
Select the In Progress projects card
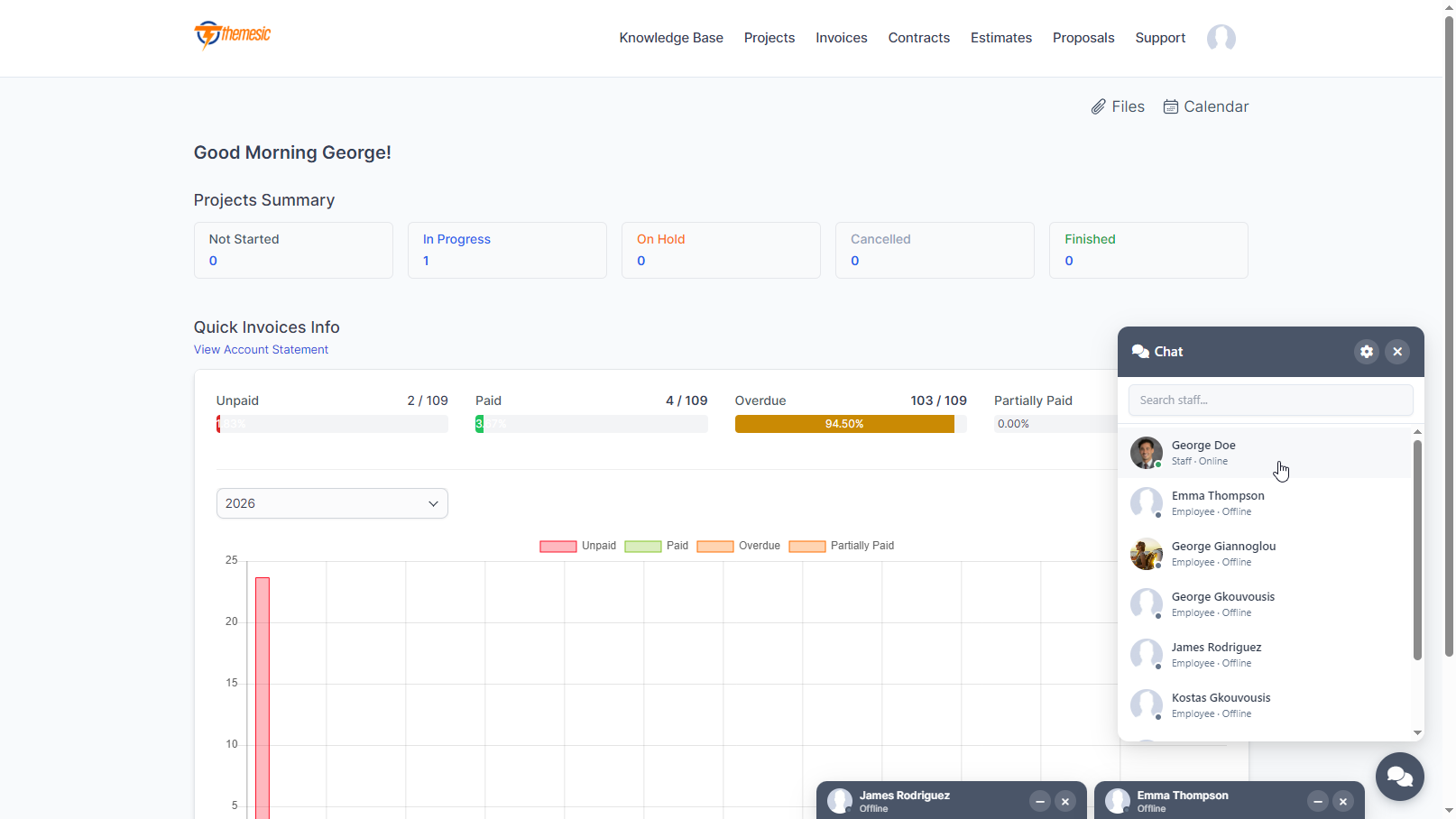coord(507,250)
